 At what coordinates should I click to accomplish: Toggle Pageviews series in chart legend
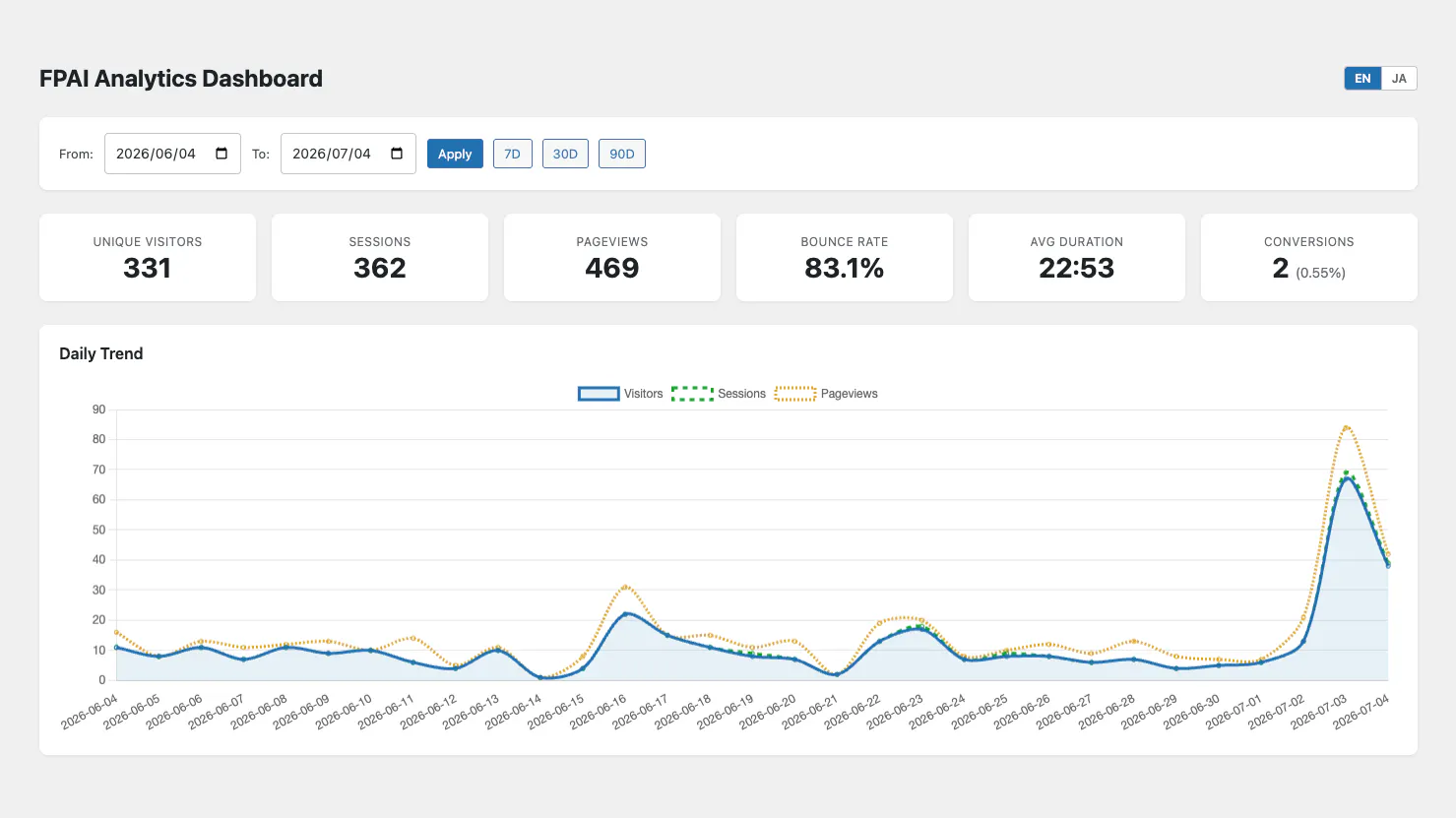coord(826,394)
